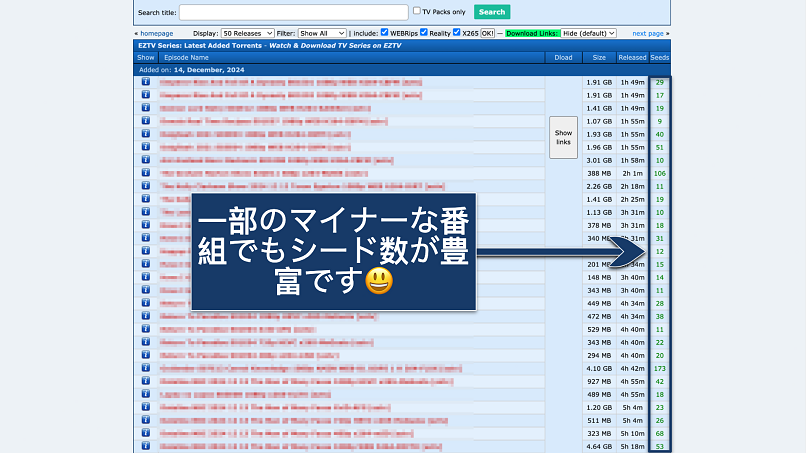The width and height of the screenshot is (806, 453).
Task: Open info icon for the 323 MB row
Action: 145,433
